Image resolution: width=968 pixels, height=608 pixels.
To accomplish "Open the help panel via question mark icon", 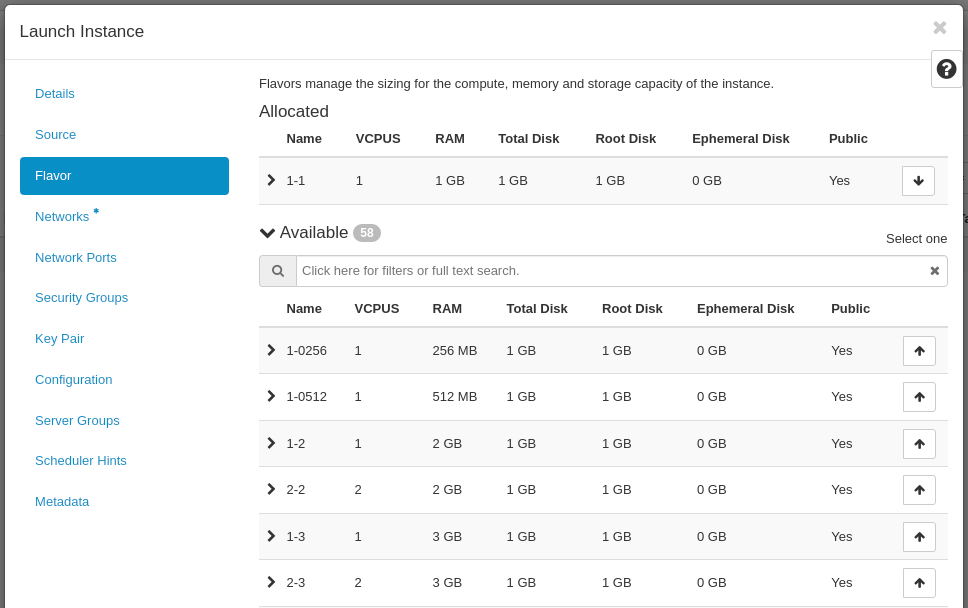I will click(946, 68).
